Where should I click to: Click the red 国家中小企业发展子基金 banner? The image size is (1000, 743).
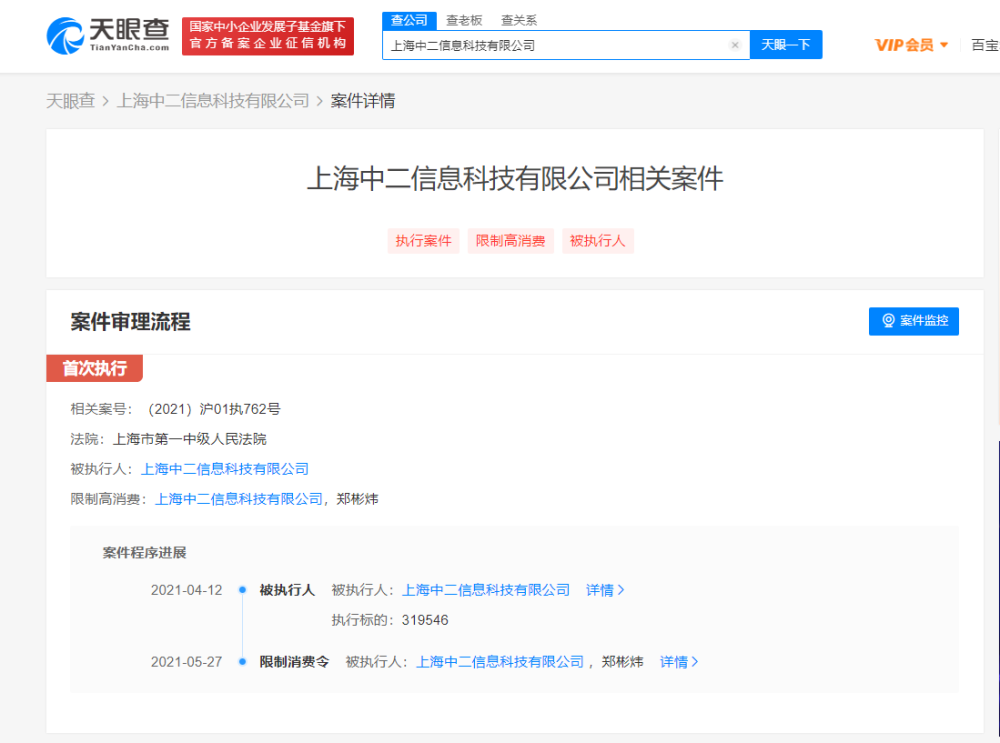click(x=268, y=36)
